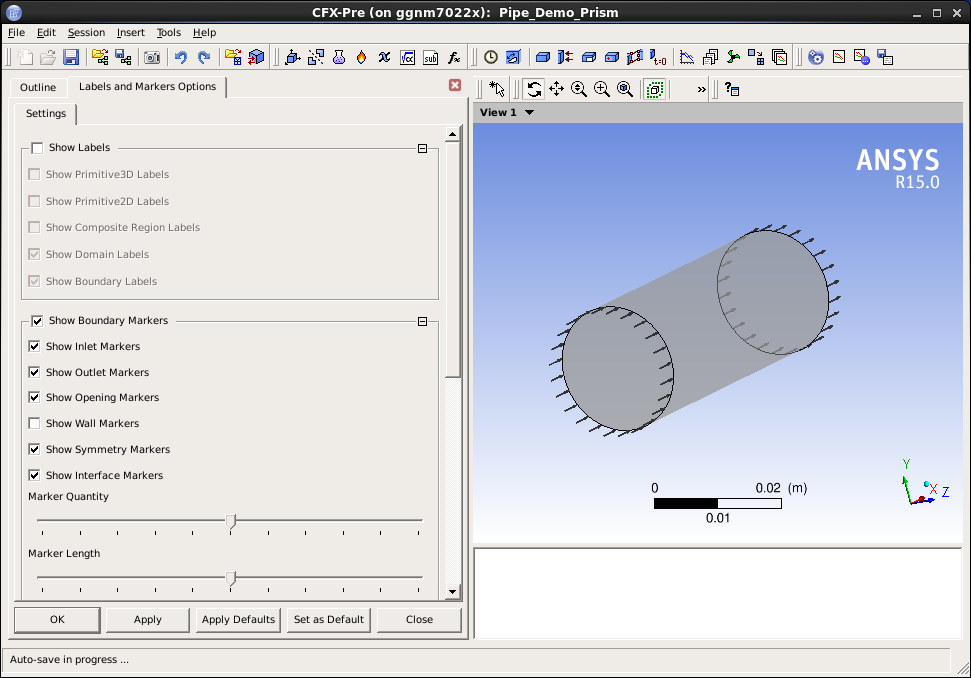Click the User Routine sub icon
Screen dimensions: 971x678
coord(430,58)
